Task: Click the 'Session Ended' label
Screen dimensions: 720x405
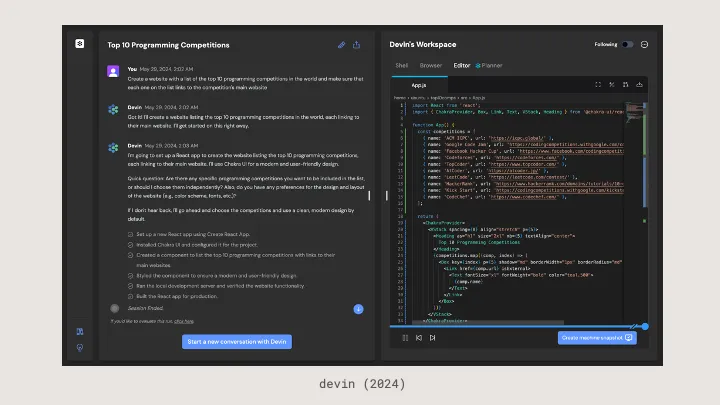Action: (x=145, y=308)
